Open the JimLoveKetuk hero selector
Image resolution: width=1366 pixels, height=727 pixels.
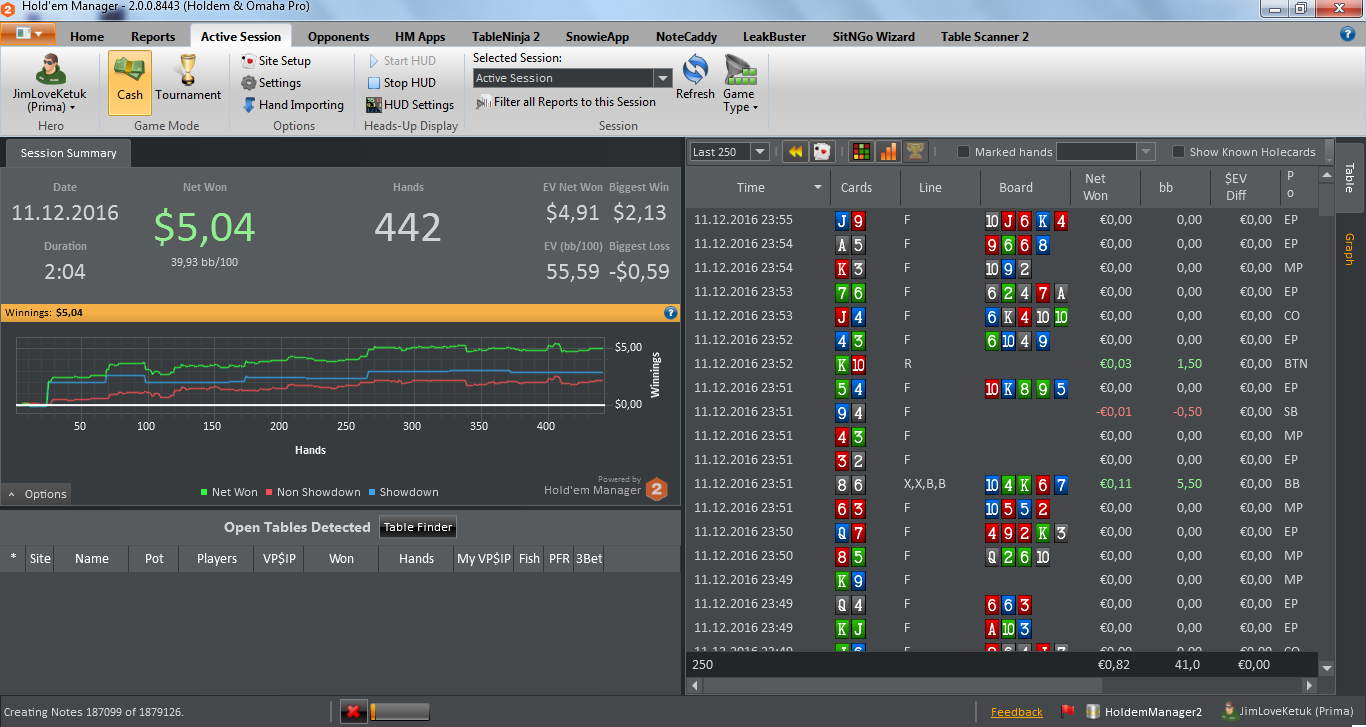click(49, 83)
